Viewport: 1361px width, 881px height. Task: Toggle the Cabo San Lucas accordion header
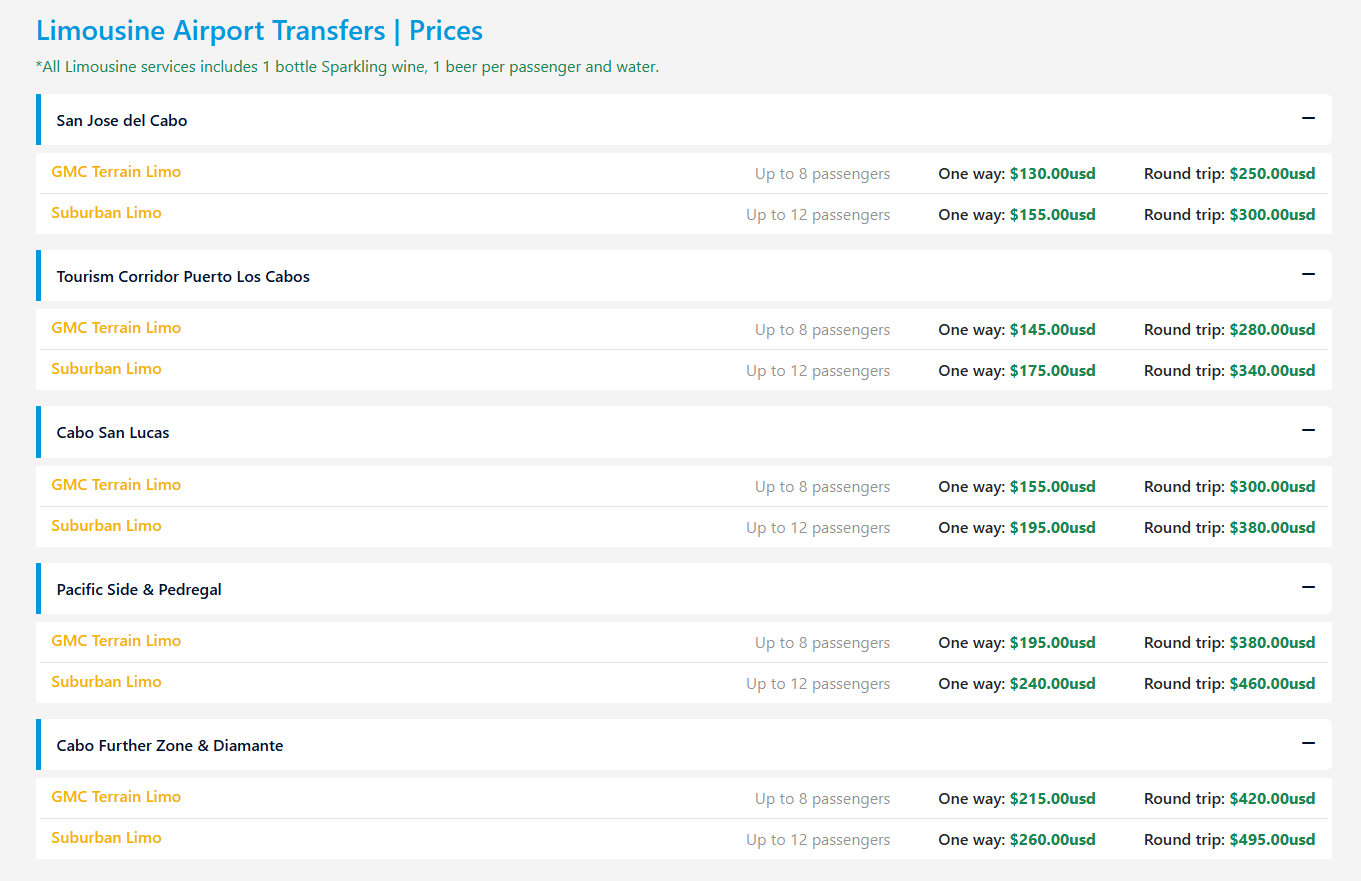(x=113, y=433)
